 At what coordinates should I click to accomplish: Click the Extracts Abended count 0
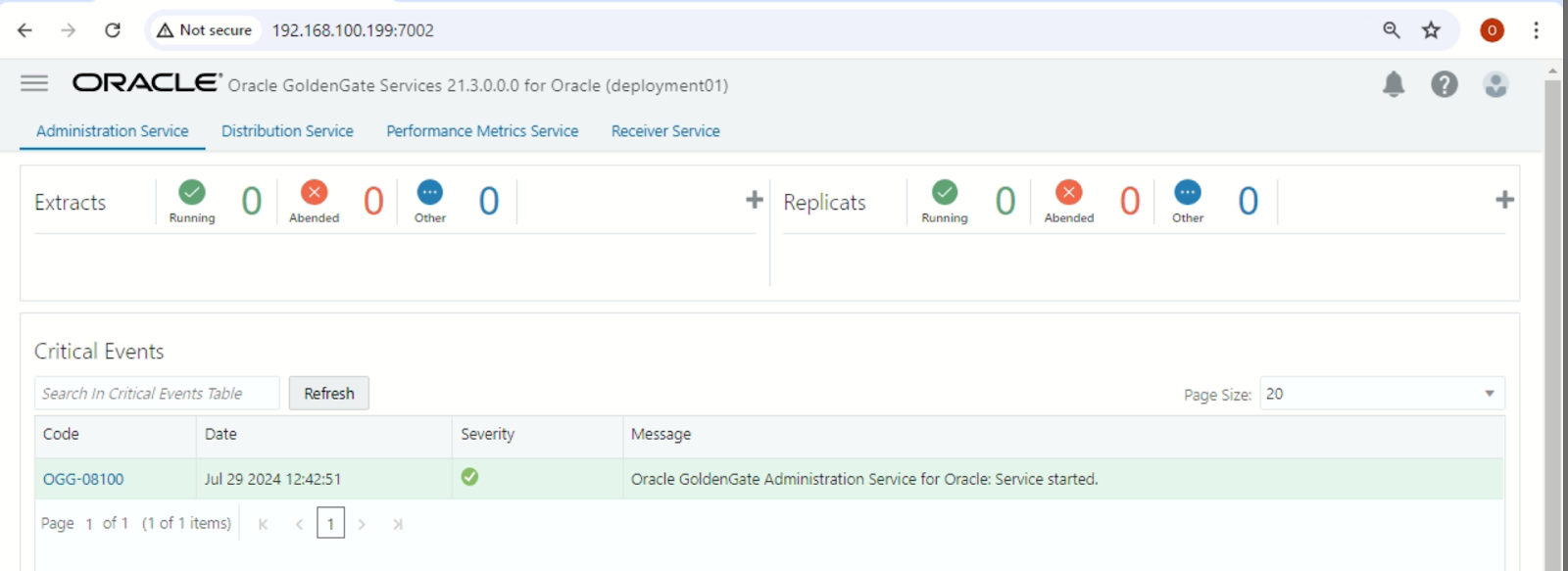(x=373, y=202)
